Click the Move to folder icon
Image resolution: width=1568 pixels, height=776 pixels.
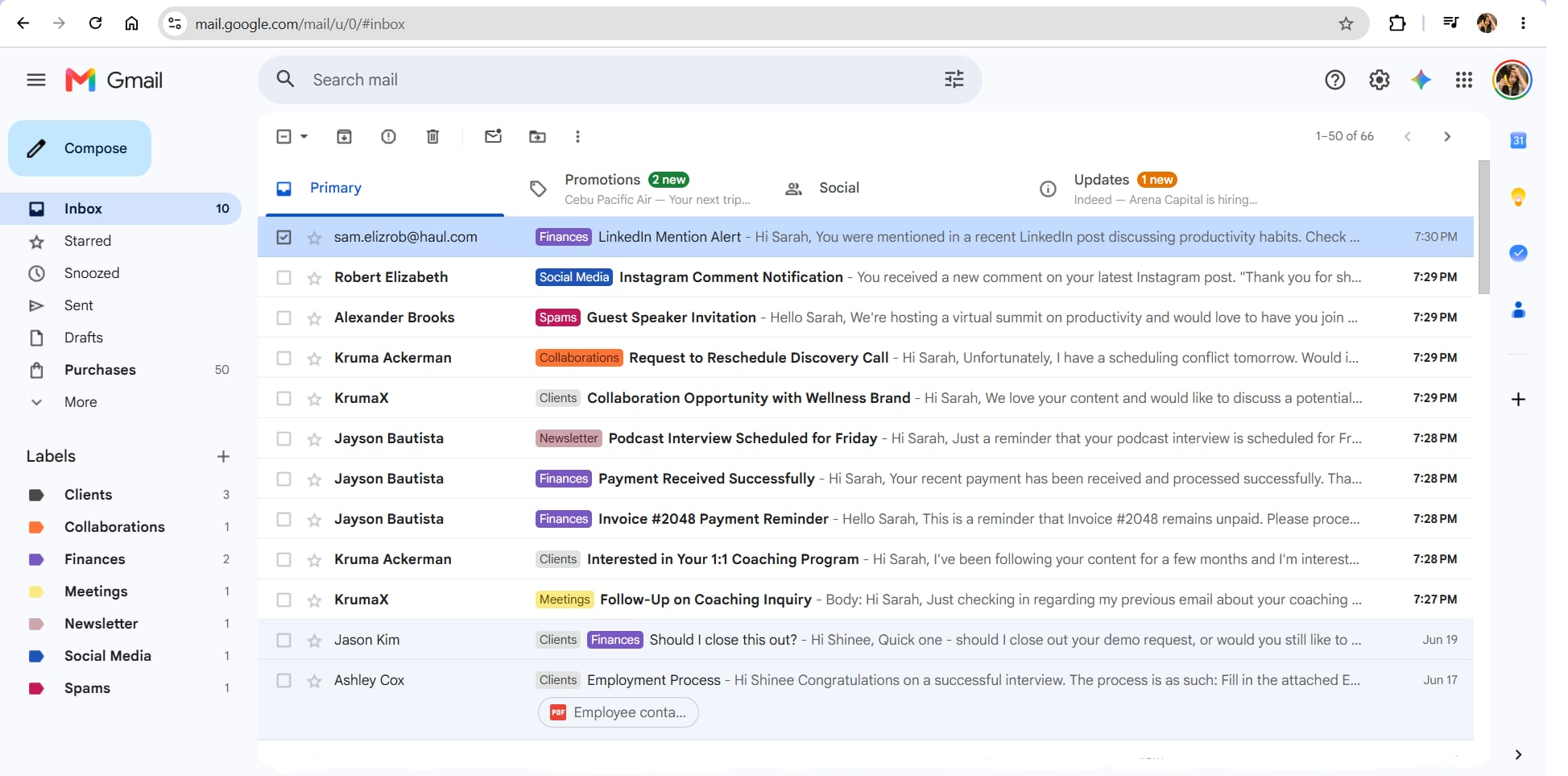(537, 137)
